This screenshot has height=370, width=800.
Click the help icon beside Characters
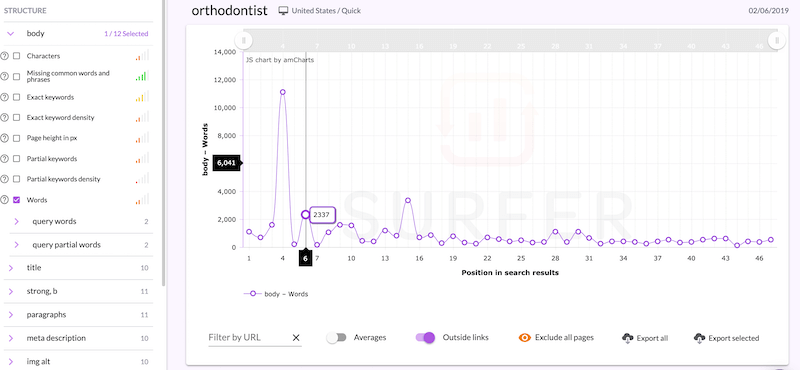pyautogui.click(x=5, y=56)
